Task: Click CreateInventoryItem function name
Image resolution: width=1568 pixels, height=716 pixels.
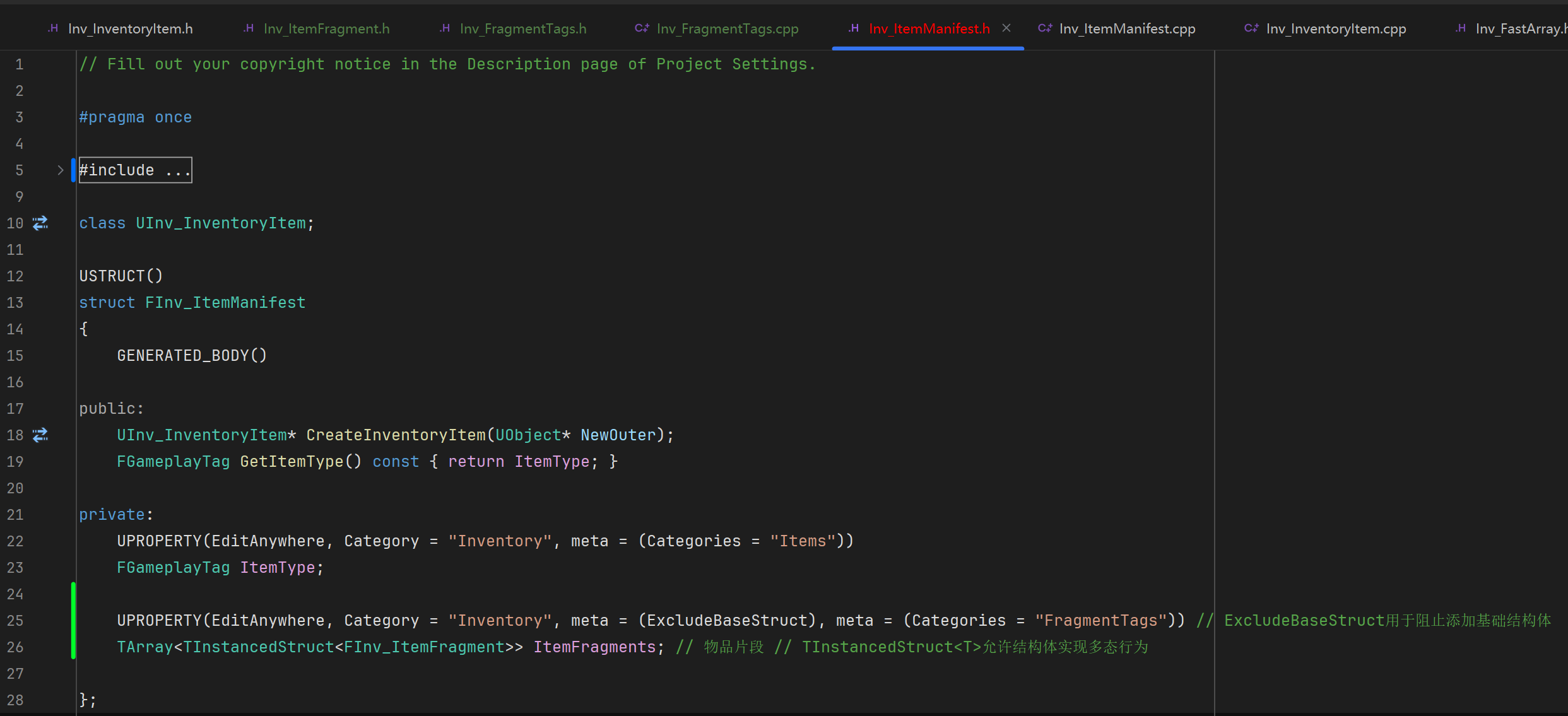Action: point(396,435)
